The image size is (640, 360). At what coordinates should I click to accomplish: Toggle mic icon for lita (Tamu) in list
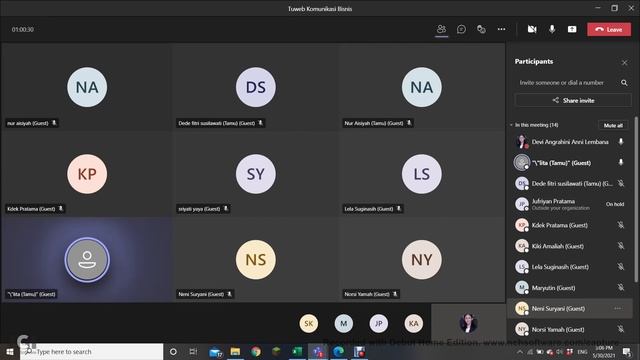[x=621, y=162]
